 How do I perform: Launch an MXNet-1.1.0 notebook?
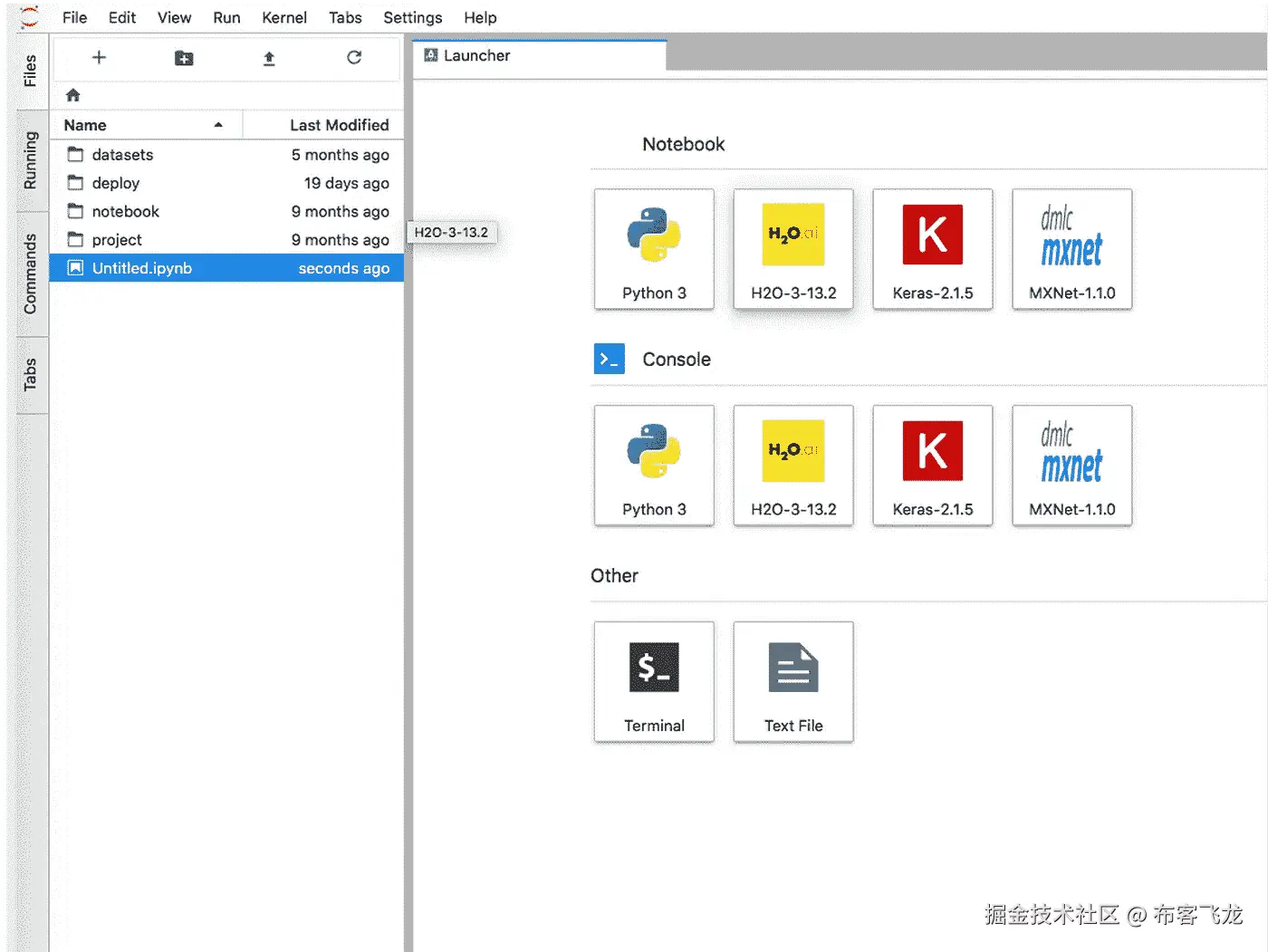point(1072,249)
